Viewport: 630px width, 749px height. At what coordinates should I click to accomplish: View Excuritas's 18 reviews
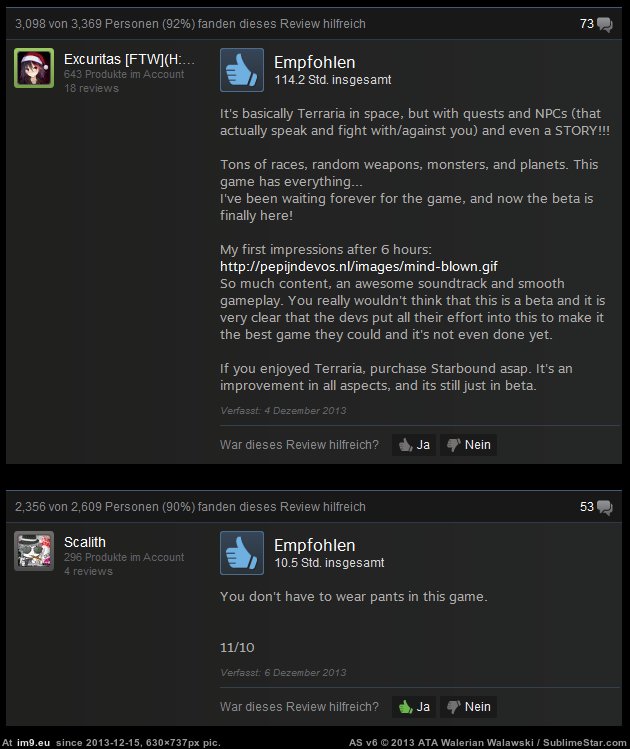click(x=91, y=88)
